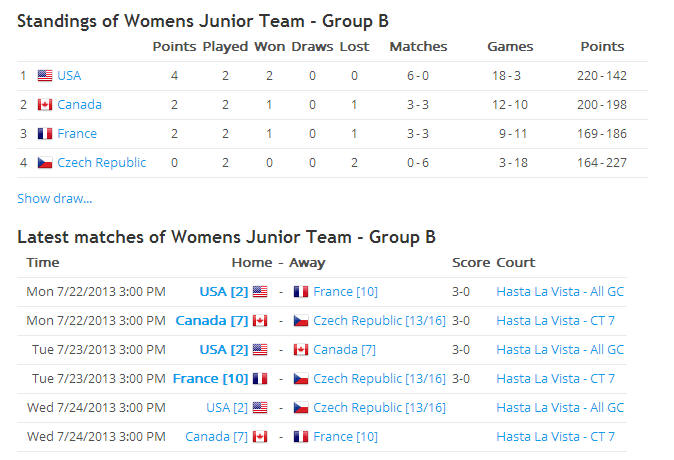Click the Czech Republic flag in standings
The height and width of the screenshot is (460, 674).
tap(45, 163)
